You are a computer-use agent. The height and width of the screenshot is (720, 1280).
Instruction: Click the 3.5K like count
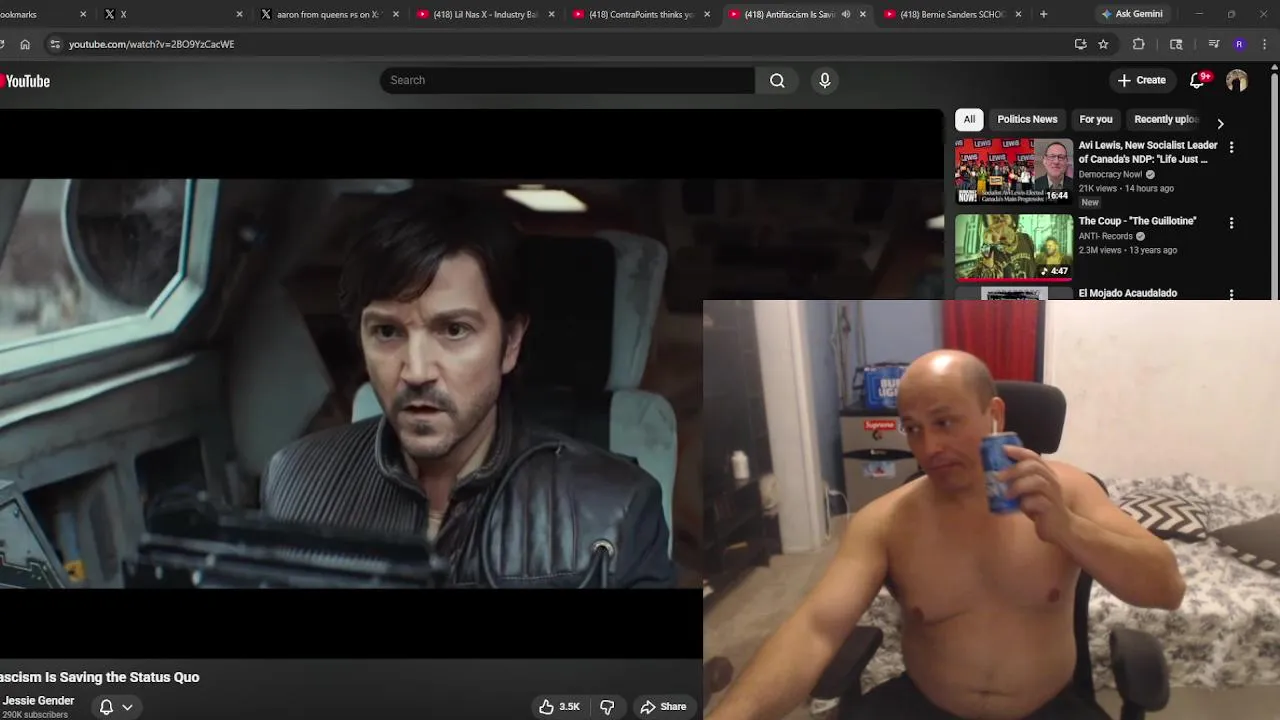(x=569, y=707)
